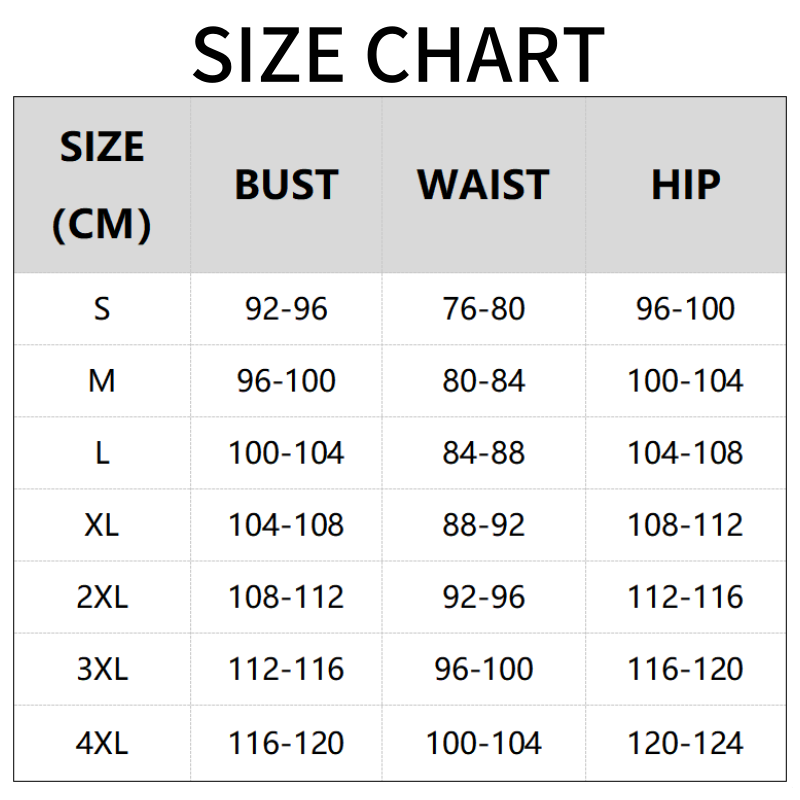Click waist value 80-84 for size M
Image resolution: width=800 pixels, height=800 pixels.
coord(483,381)
